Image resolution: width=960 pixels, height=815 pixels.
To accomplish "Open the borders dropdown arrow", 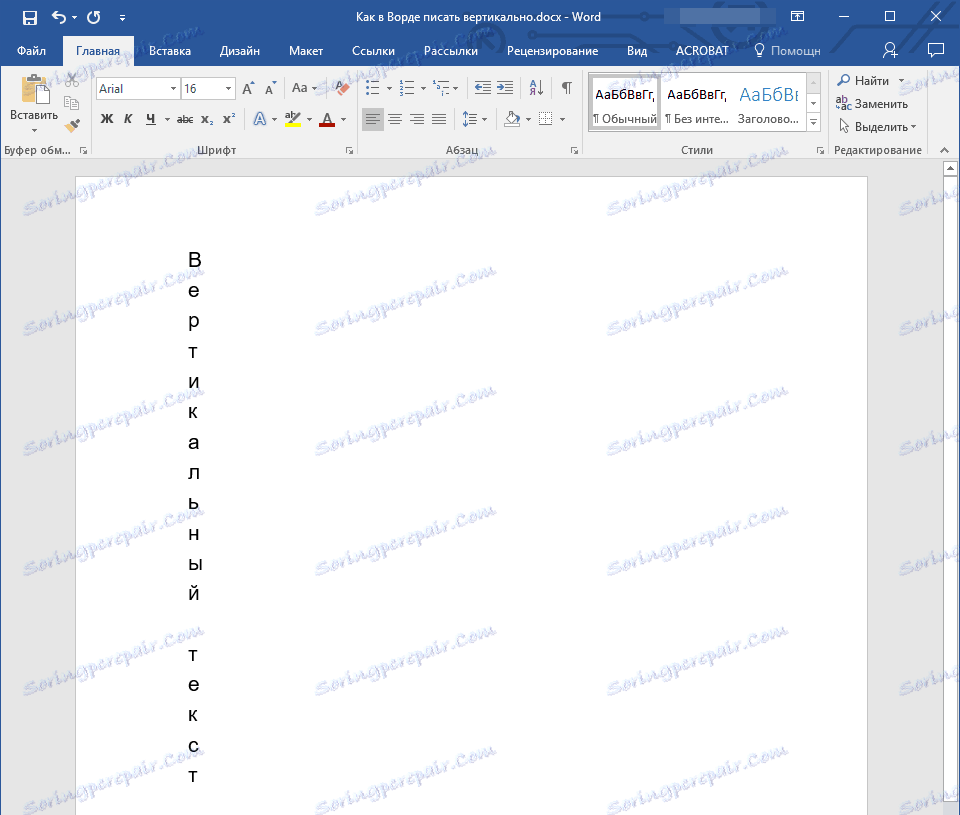I will [563, 119].
